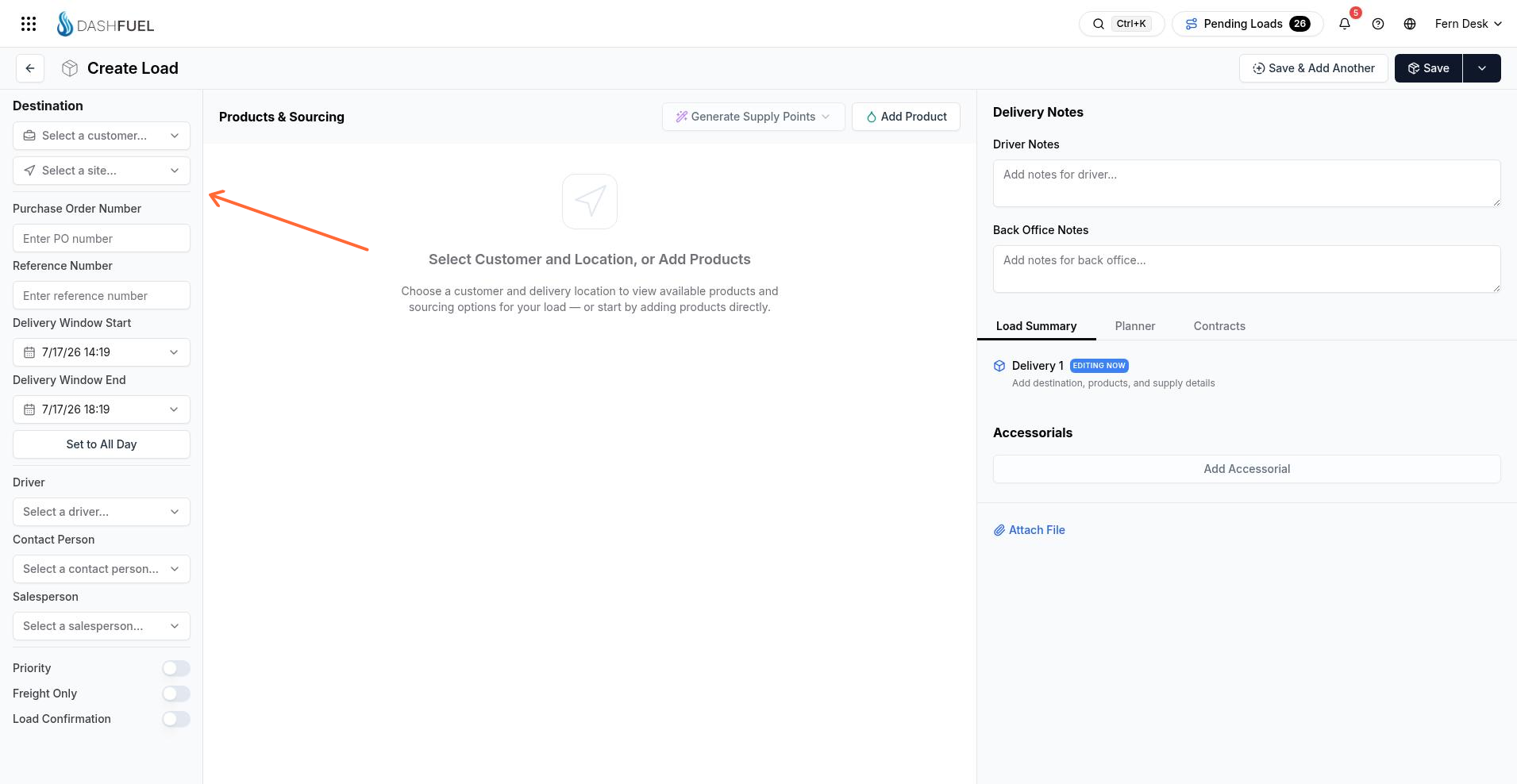Click the Delivery Window Start calendar icon
This screenshot has width=1517, height=784.
tap(29, 352)
